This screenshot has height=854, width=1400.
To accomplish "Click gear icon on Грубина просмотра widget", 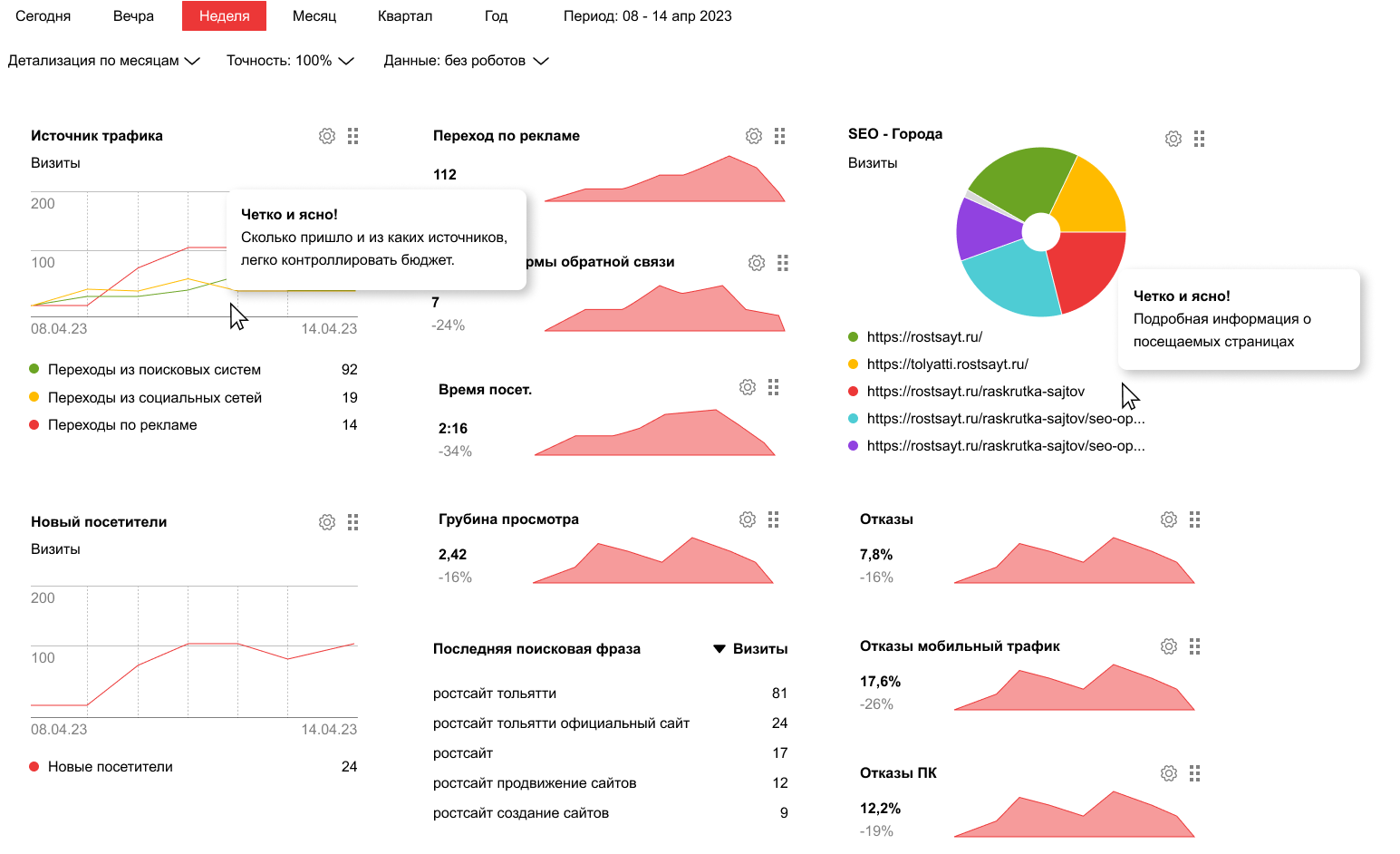I will [748, 519].
